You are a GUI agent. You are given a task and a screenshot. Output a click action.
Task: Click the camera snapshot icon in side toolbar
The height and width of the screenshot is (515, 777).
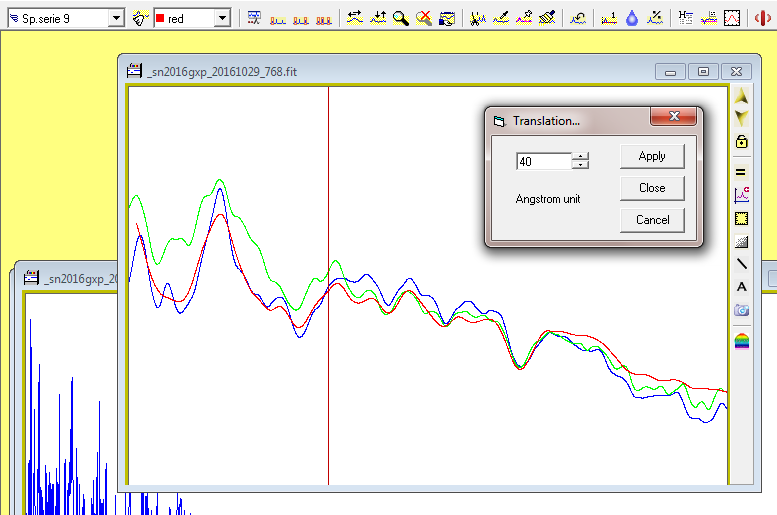click(x=741, y=310)
